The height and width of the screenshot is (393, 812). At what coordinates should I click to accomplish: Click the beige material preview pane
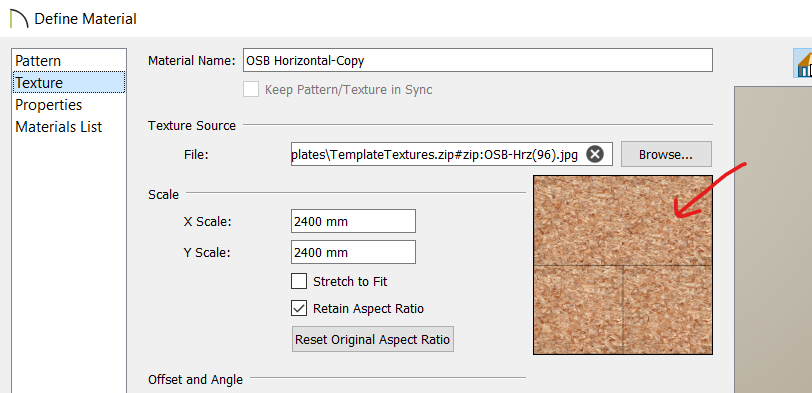tap(773, 240)
